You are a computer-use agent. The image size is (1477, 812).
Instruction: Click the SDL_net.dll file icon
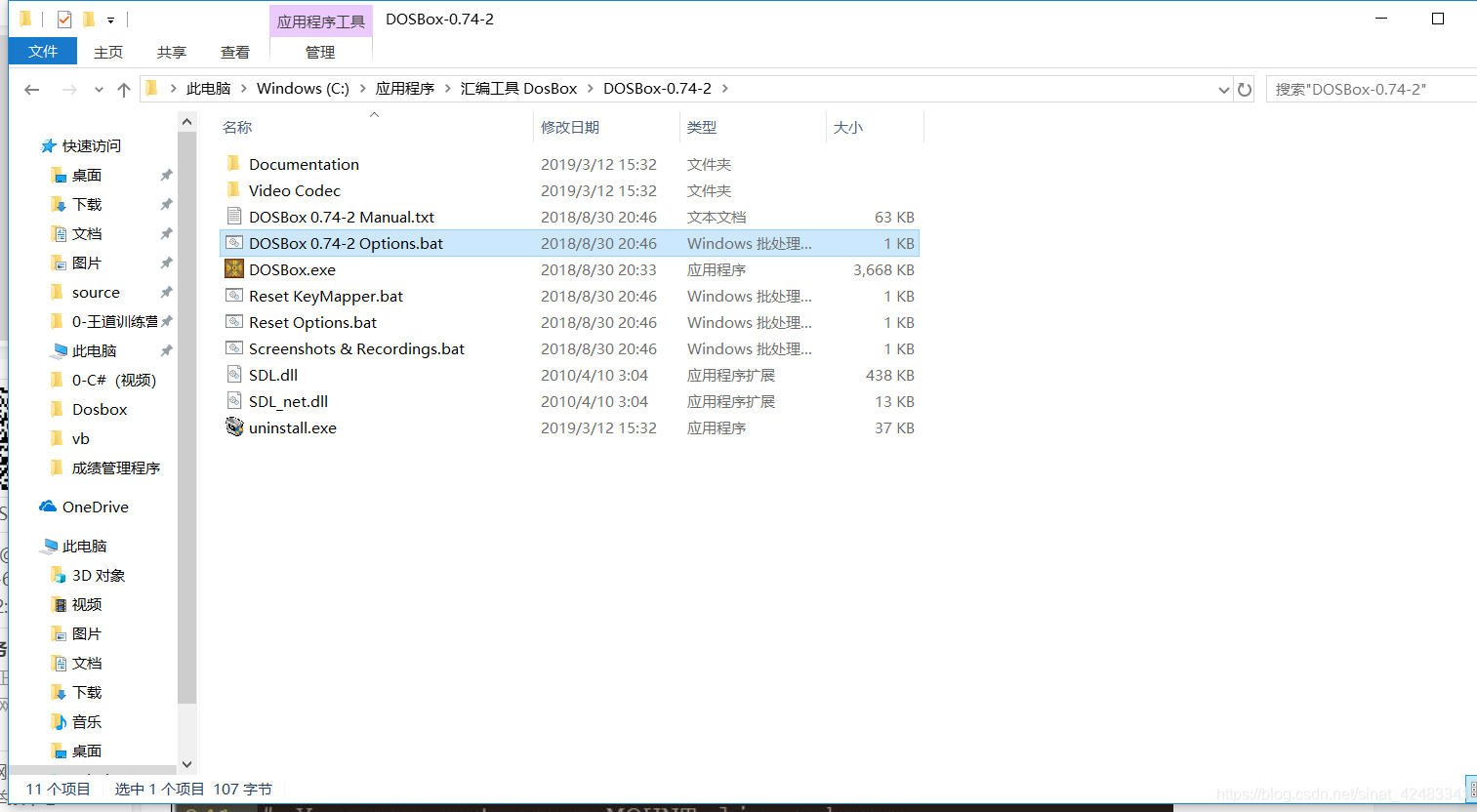233,401
